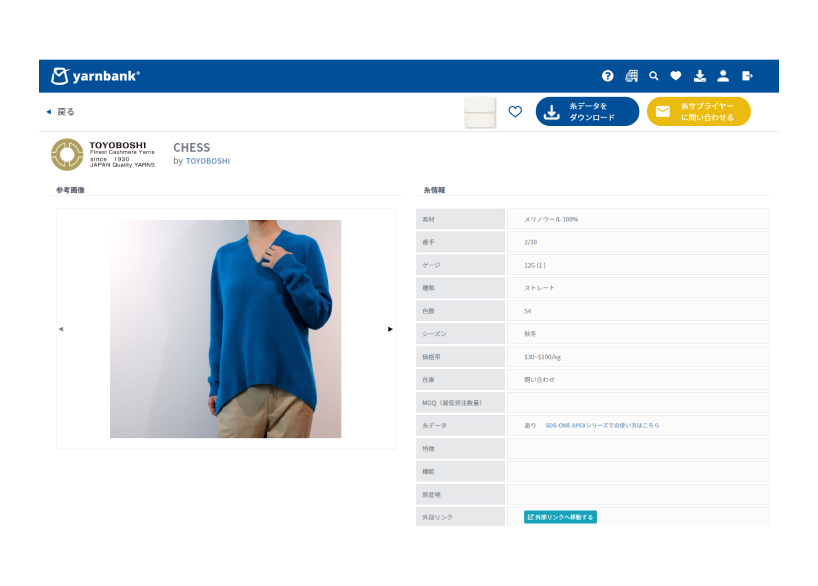
Task: Click the building list icon in header
Action: 631,76
